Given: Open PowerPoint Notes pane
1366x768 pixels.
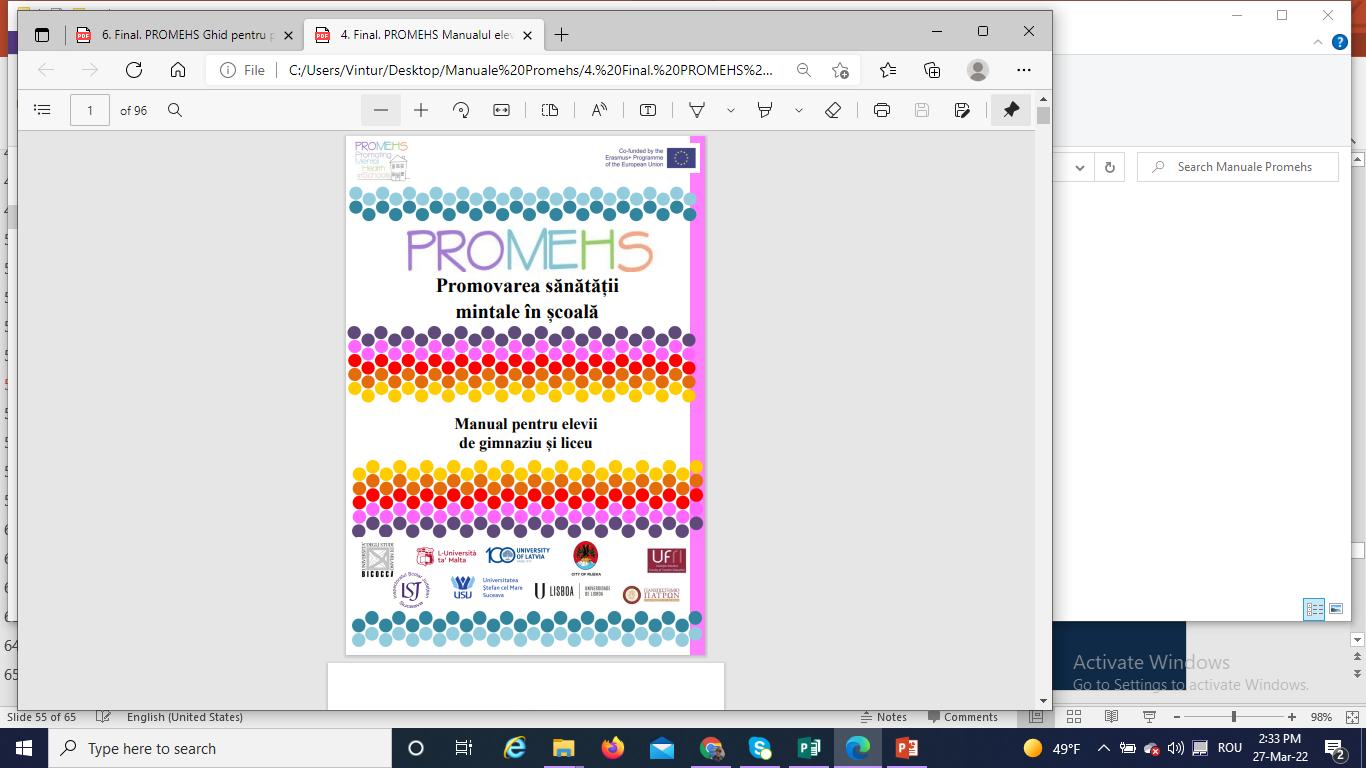Looking at the screenshot, I should click(884, 717).
